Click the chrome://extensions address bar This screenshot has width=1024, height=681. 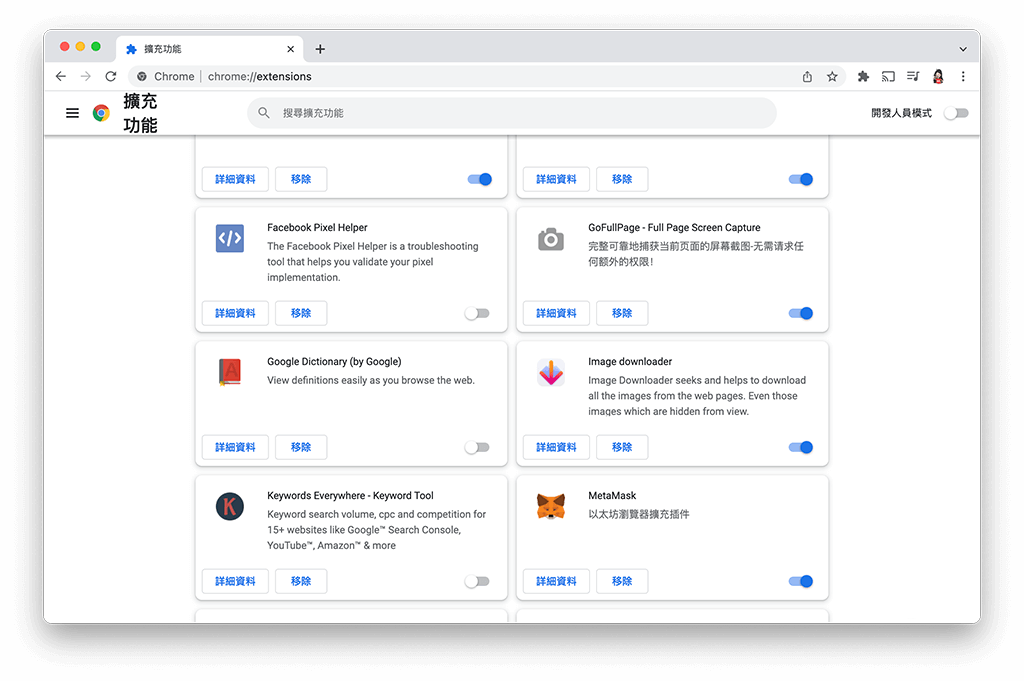(487, 76)
